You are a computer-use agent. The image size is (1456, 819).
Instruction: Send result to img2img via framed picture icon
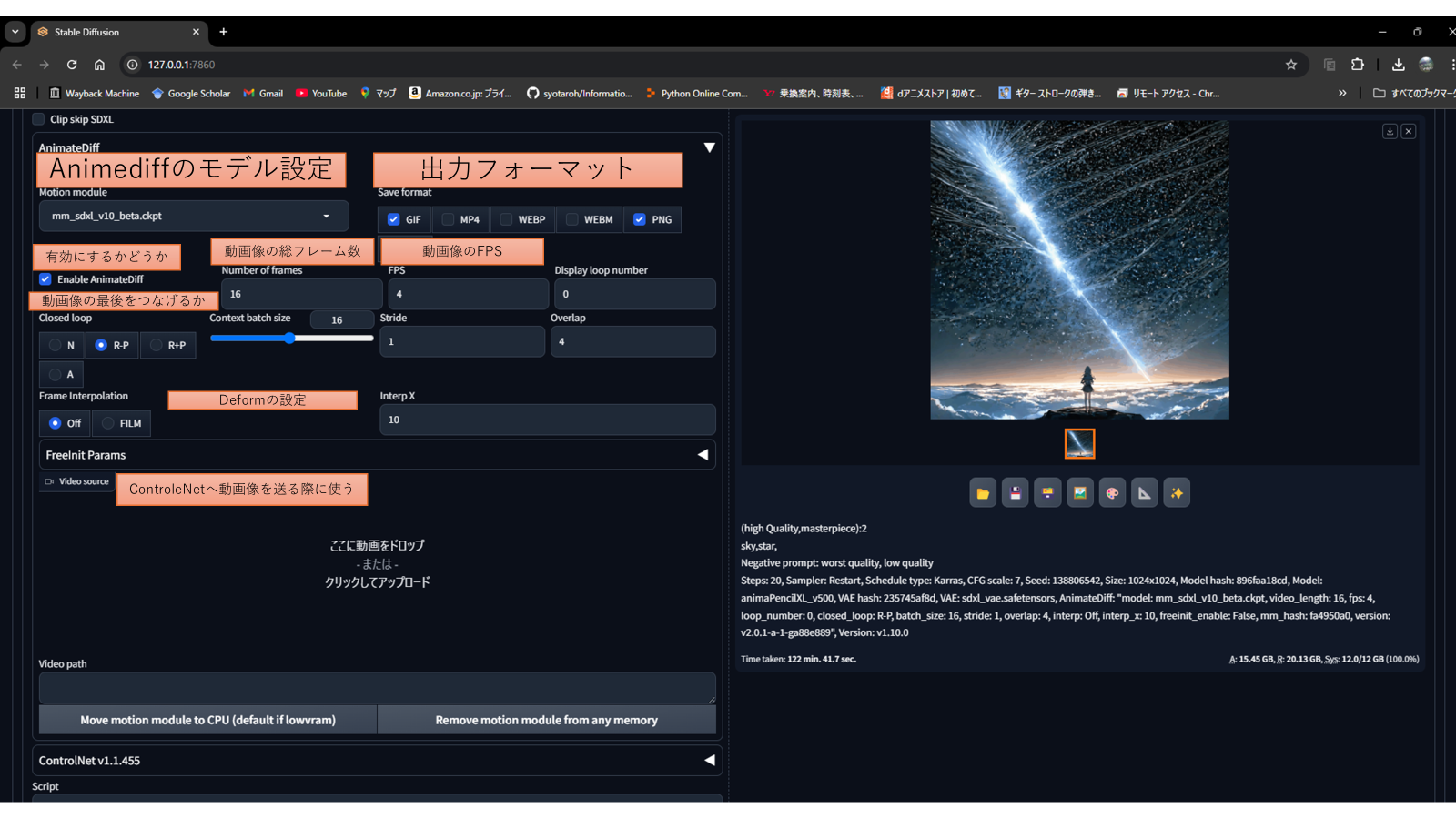click(x=1079, y=492)
